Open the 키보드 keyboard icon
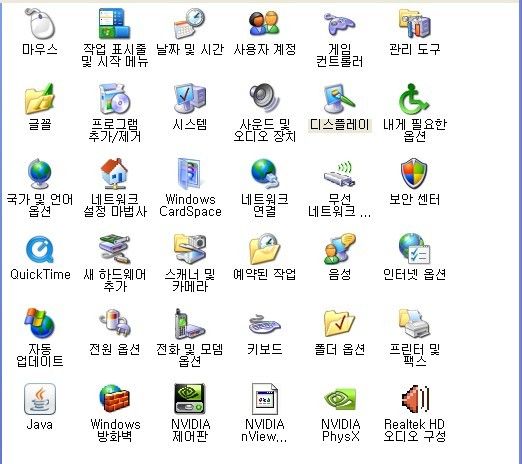 point(265,324)
